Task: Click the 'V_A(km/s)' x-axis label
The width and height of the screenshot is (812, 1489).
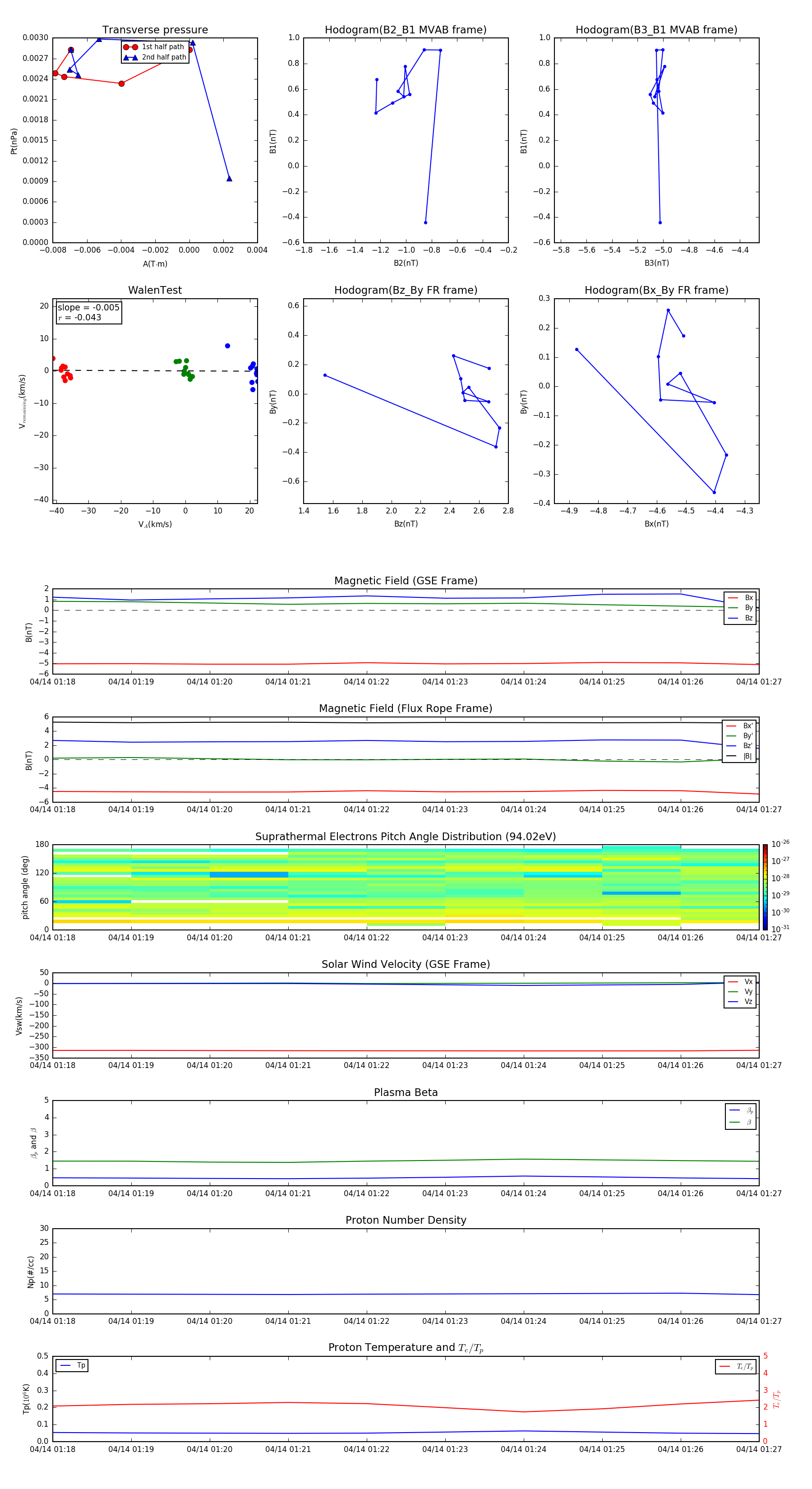Action: (x=155, y=524)
